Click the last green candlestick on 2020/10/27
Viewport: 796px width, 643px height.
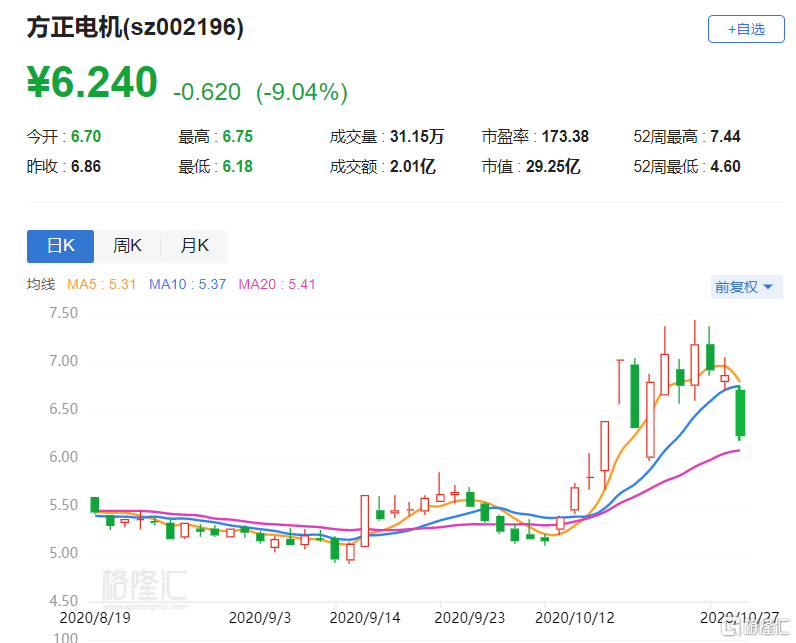point(740,413)
